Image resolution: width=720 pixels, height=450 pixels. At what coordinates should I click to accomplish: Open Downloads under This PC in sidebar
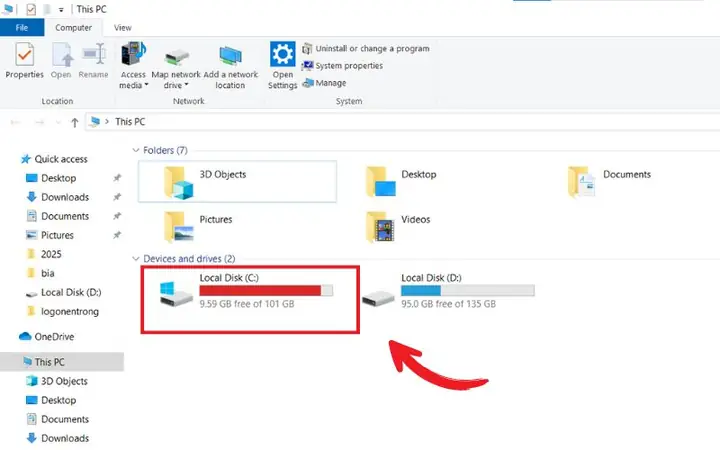point(57,438)
